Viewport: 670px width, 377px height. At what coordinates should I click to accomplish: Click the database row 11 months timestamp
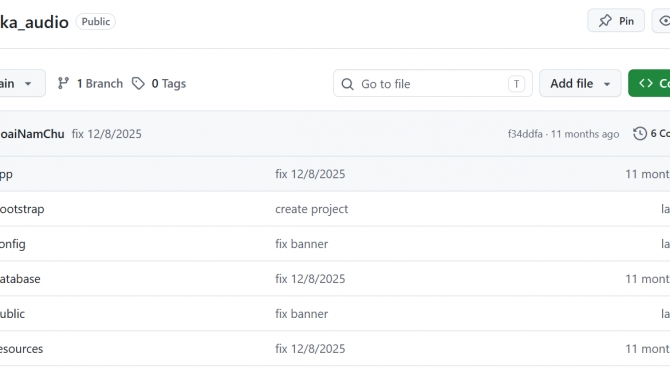pos(647,279)
